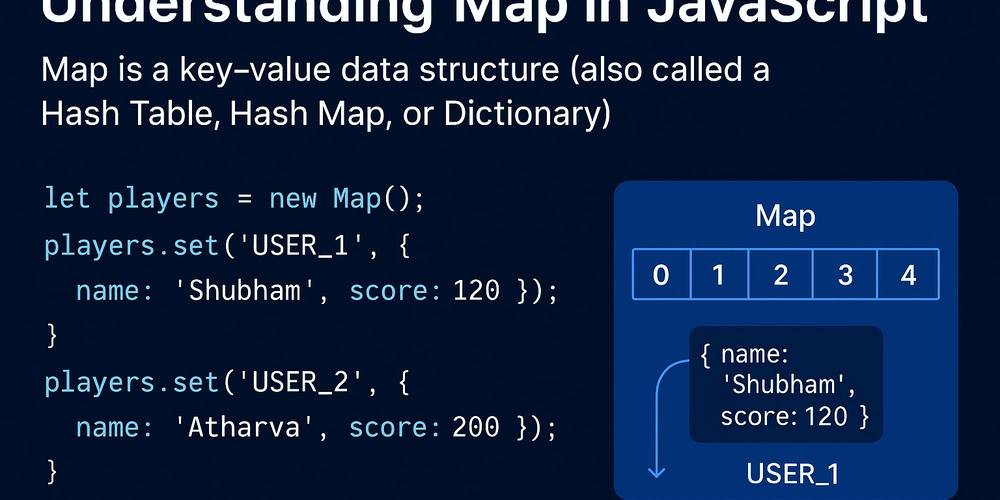Select index cell 4 in the Map diagram
Viewport: 1000px width, 500px height.
pyautogui.click(x=909, y=274)
